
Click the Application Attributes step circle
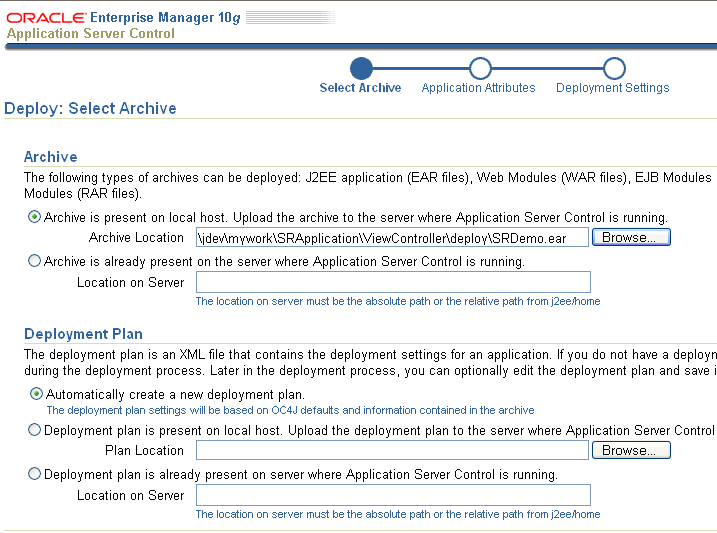pyautogui.click(x=480, y=69)
